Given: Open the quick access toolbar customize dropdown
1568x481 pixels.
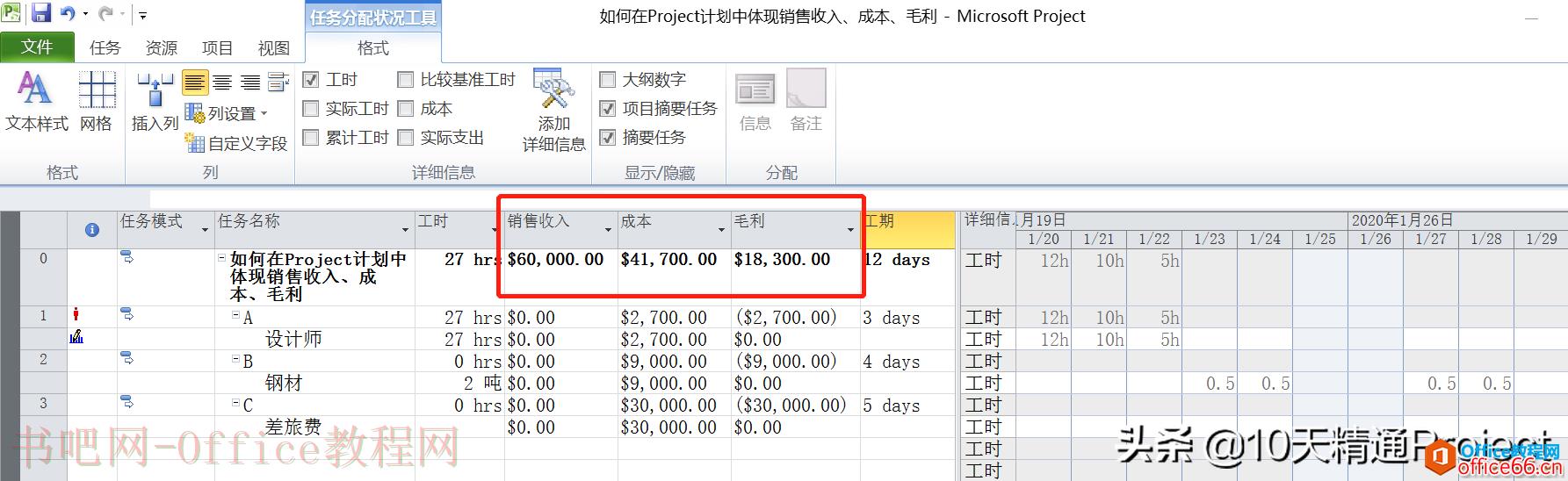Looking at the screenshot, I should point(143,14).
